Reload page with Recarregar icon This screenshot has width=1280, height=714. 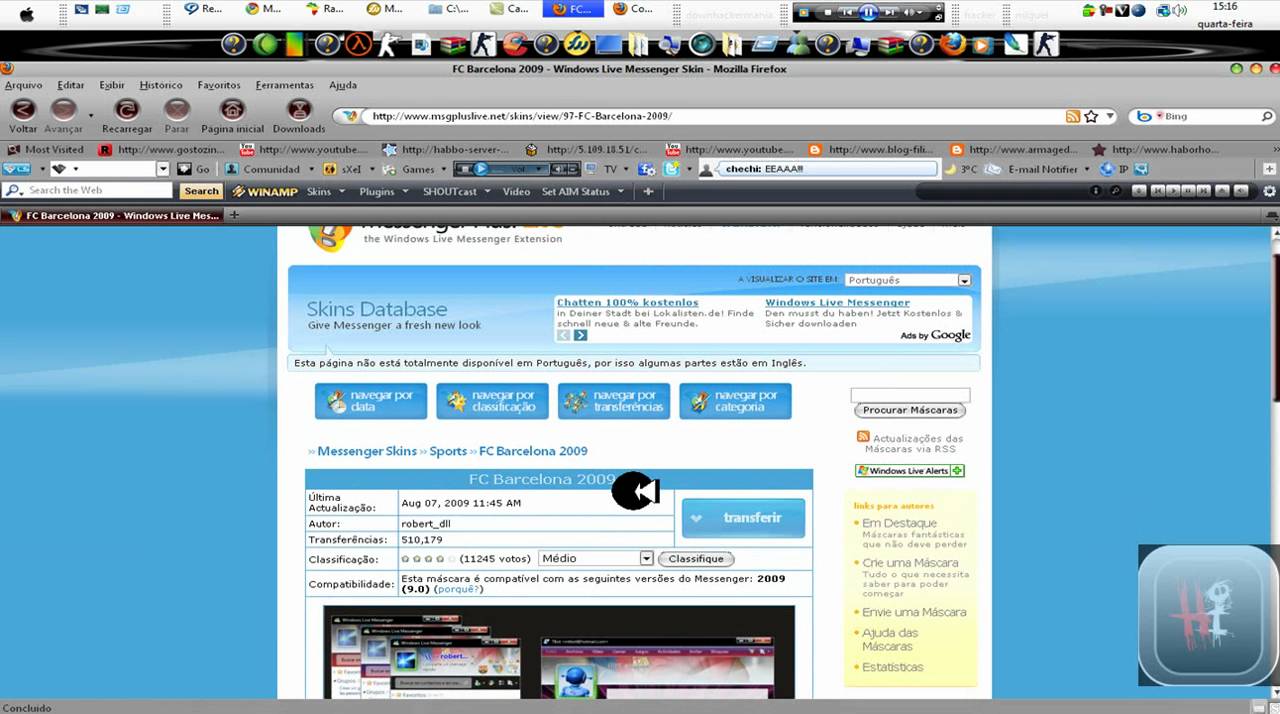pos(127,110)
